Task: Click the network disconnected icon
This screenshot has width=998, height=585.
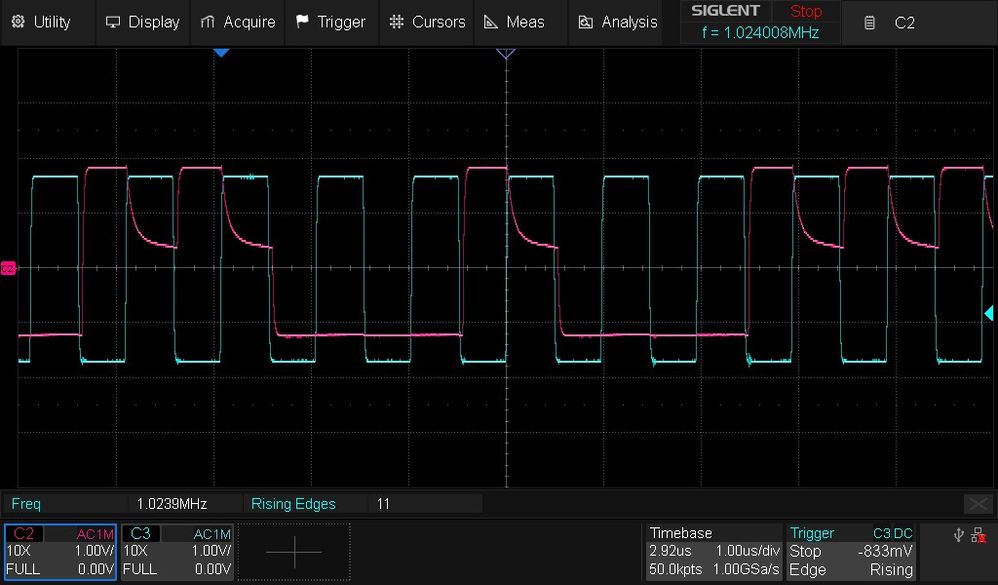Action: [x=979, y=535]
